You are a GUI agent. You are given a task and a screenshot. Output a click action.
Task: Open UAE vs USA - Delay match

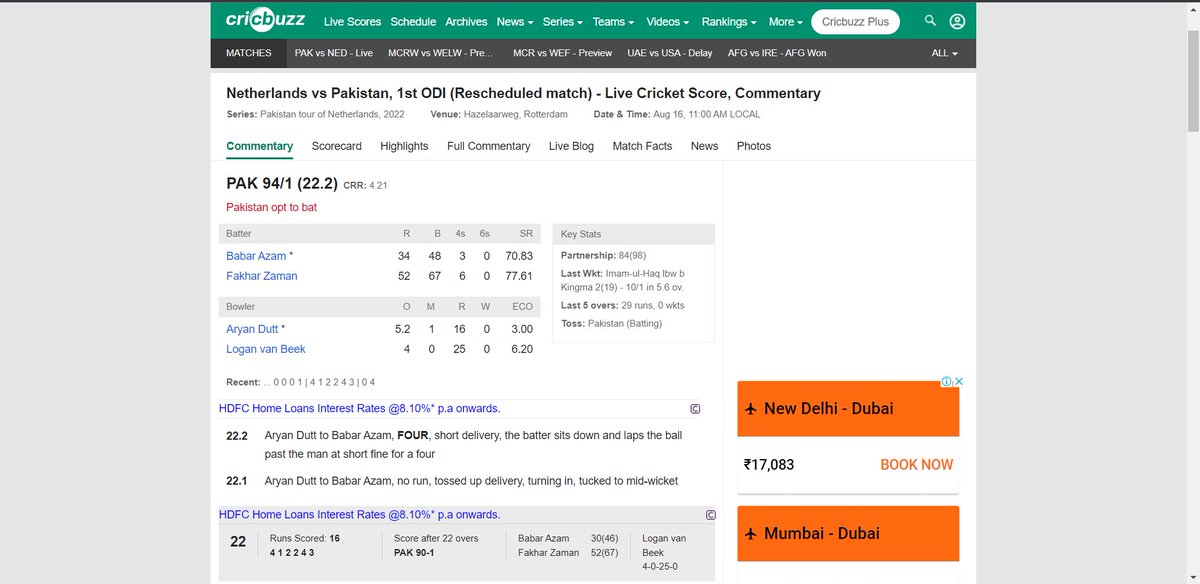click(x=670, y=53)
